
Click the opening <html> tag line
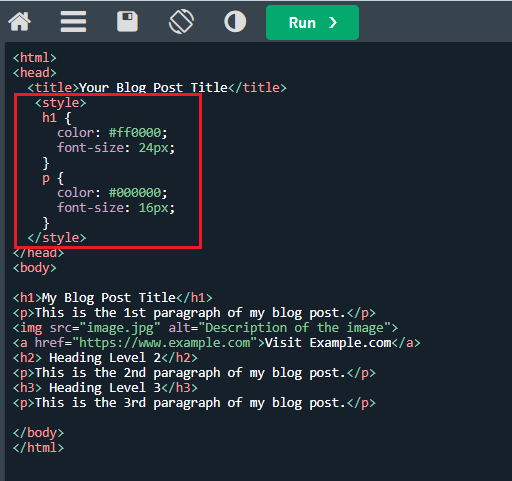[35, 58]
